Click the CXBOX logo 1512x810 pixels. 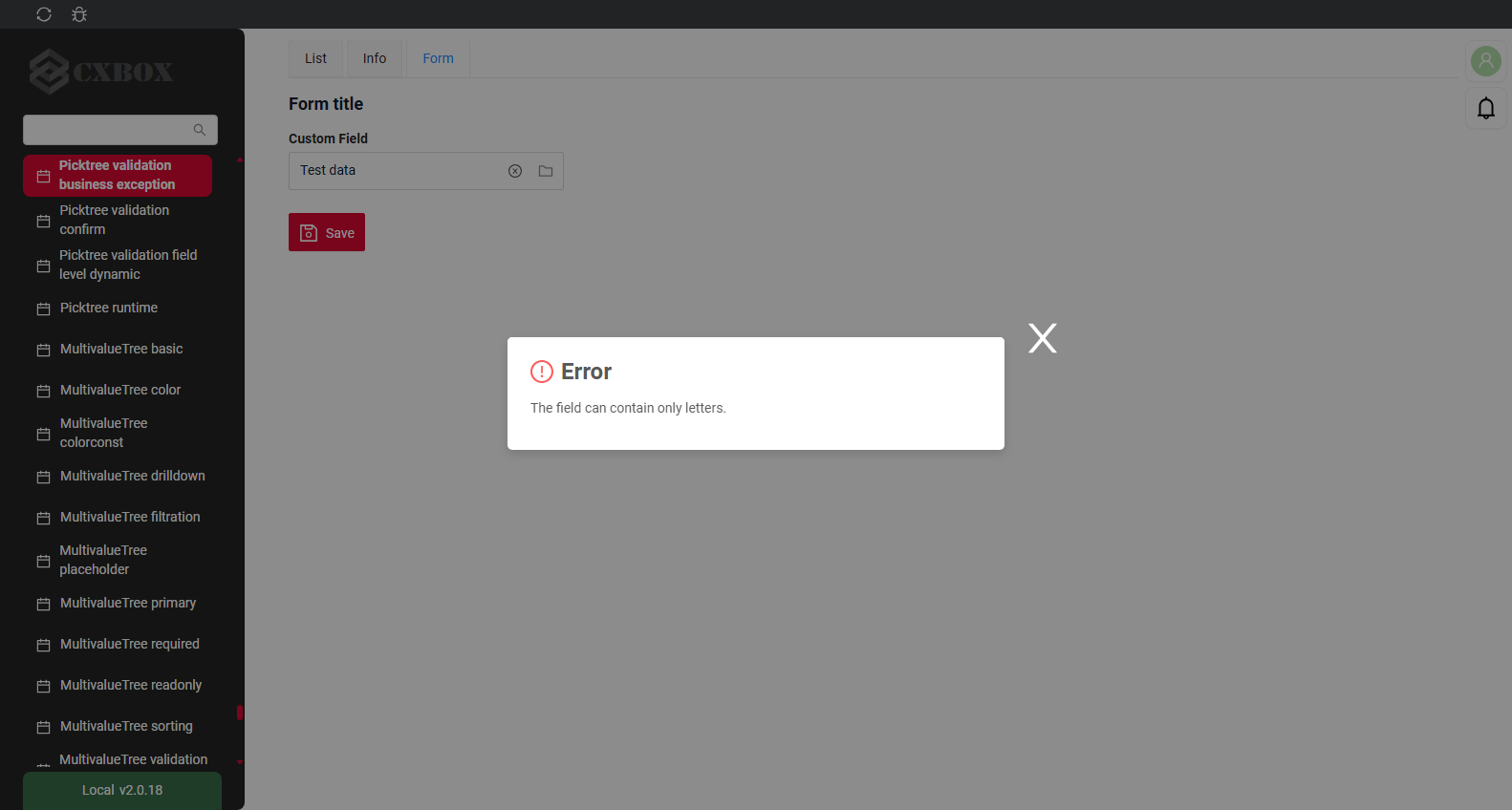tap(101, 72)
